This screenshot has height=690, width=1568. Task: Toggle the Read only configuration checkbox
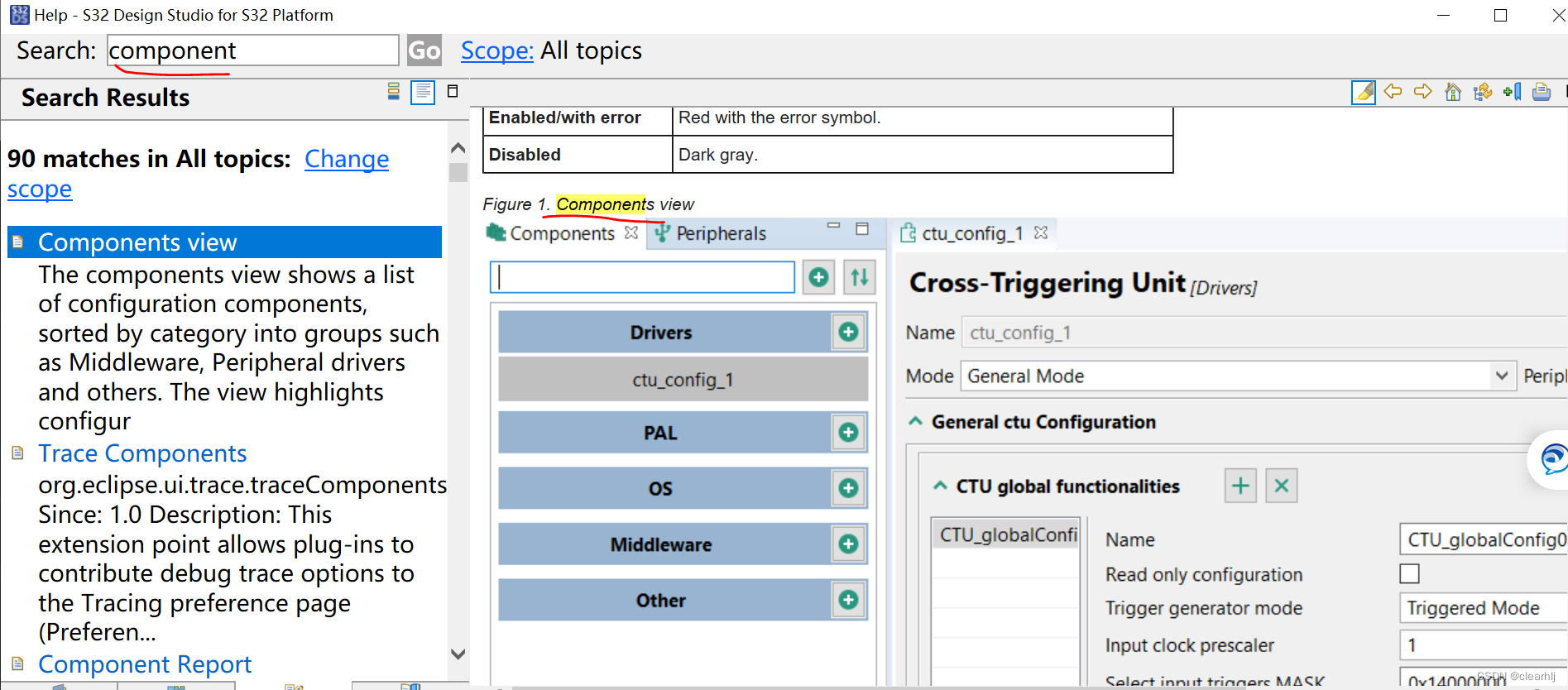(x=1409, y=573)
